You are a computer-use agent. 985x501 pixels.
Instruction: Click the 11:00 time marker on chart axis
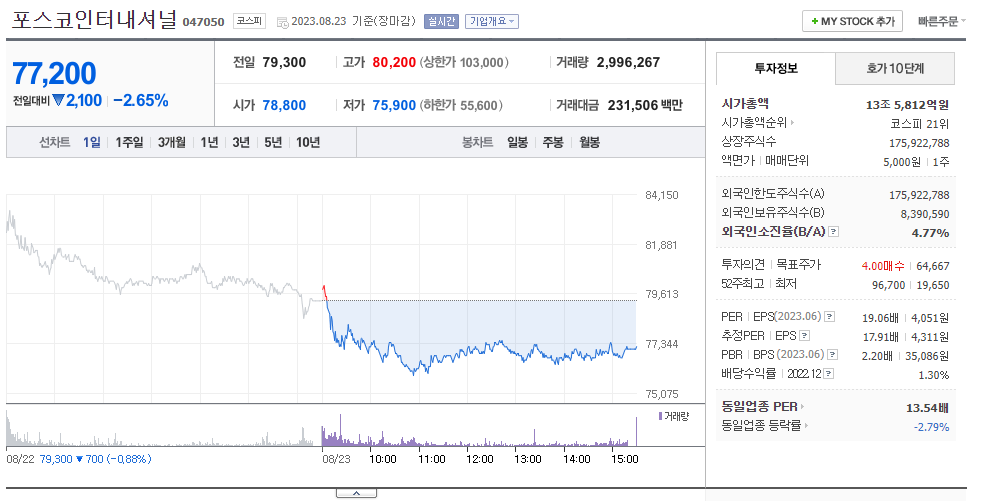tap(432, 459)
